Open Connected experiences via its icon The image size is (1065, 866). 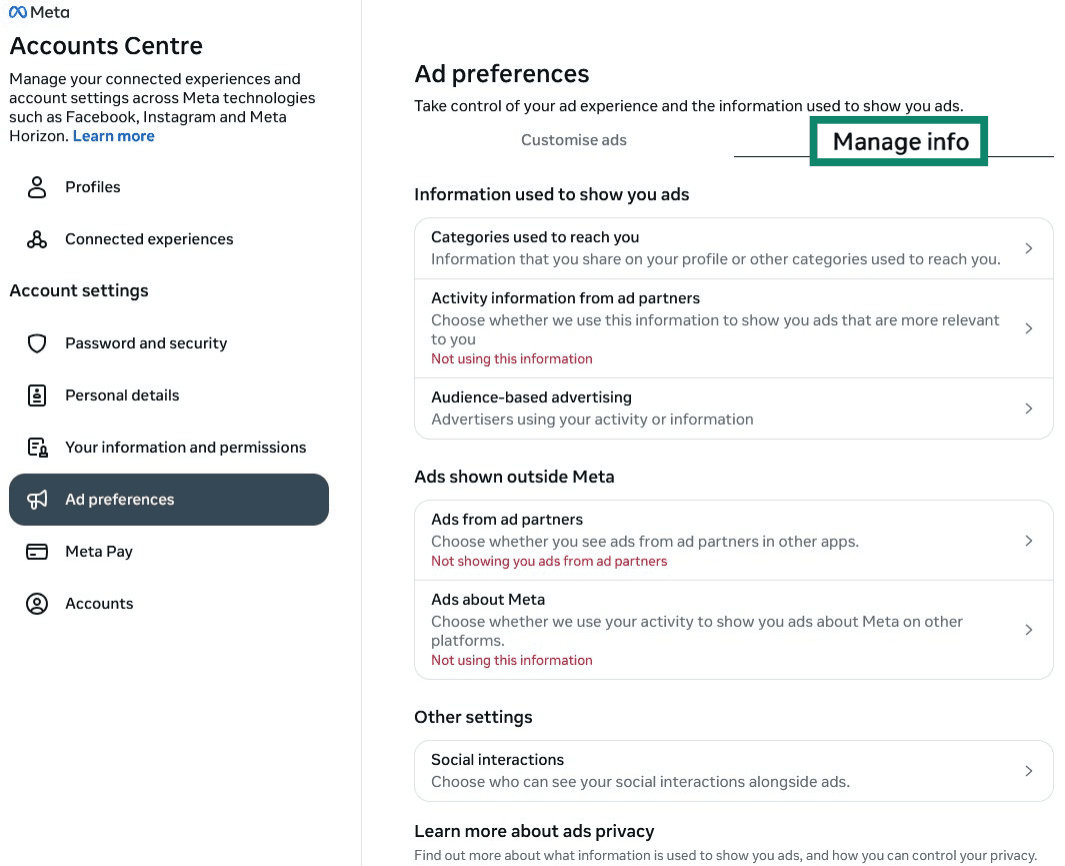pyautogui.click(x=36, y=239)
